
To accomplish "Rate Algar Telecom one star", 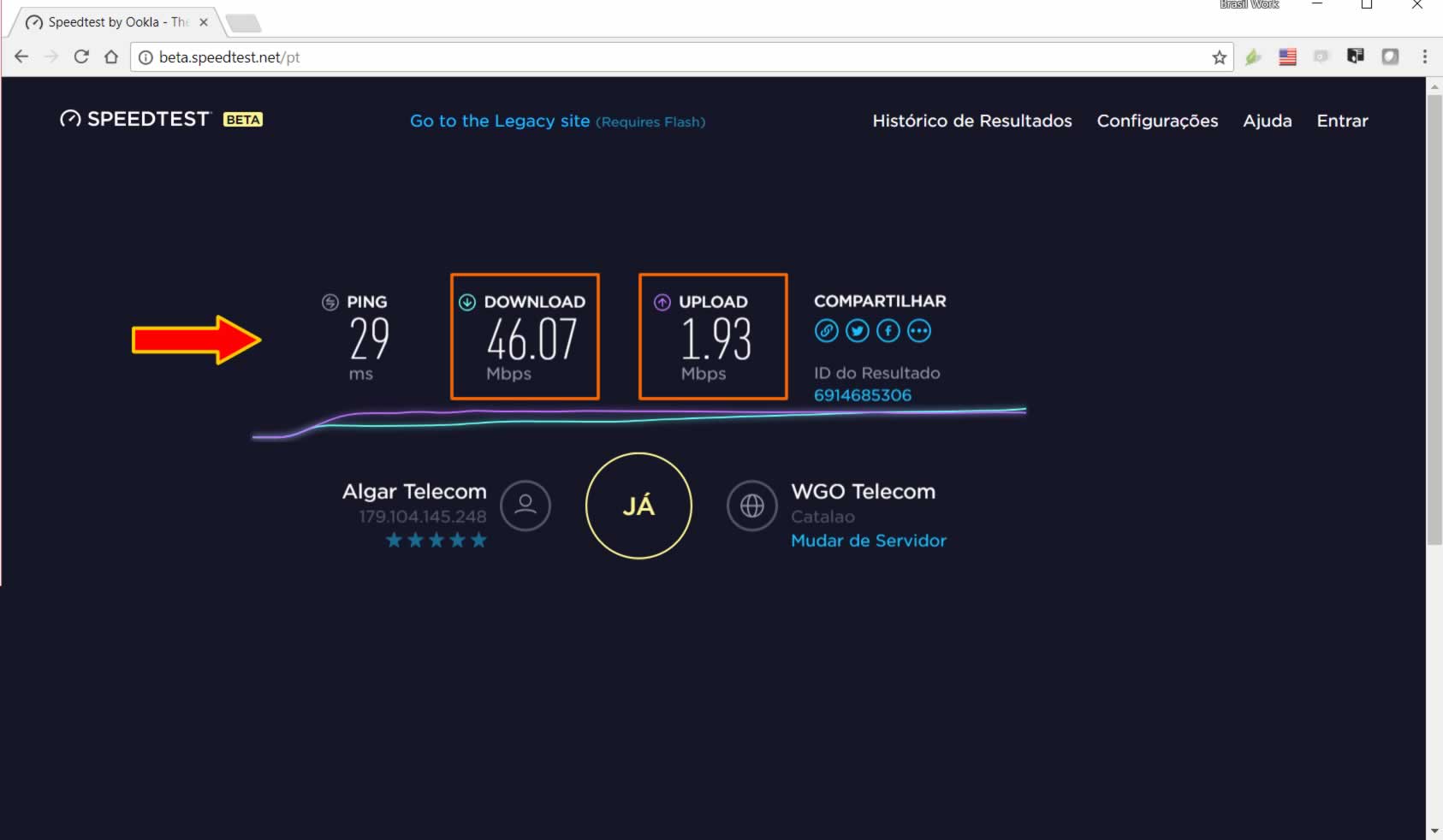I will pyautogui.click(x=394, y=540).
